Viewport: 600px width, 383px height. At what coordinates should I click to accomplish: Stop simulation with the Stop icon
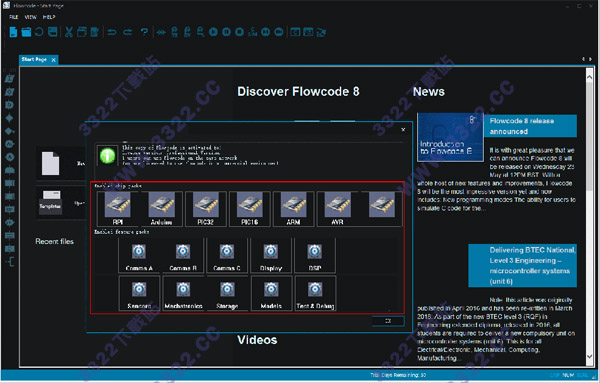240,32
